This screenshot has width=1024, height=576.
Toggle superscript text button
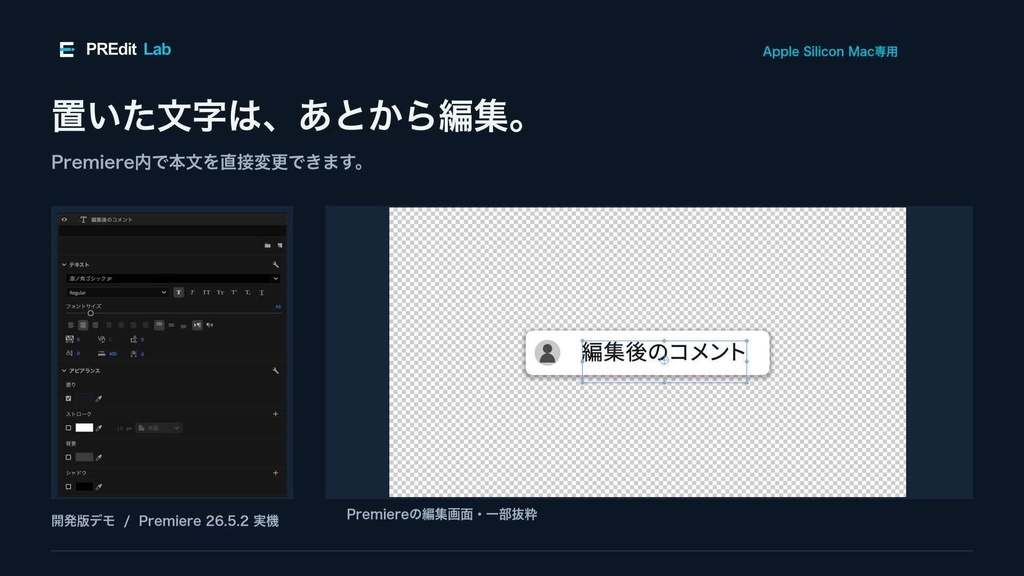point(234,293)
